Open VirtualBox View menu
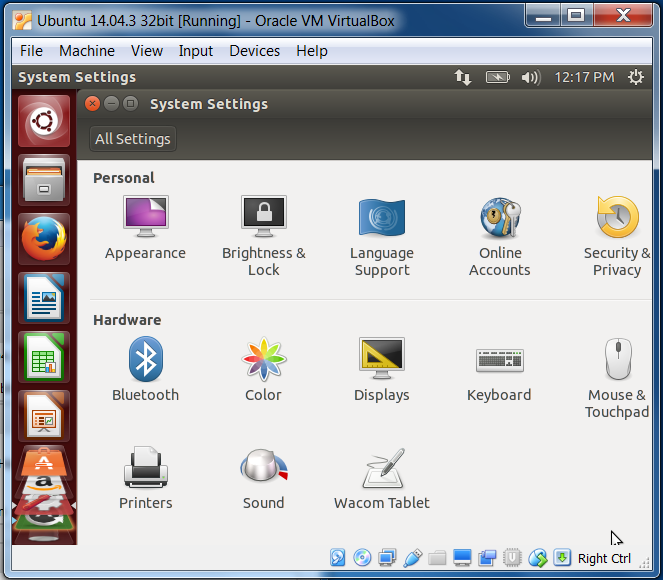 pos(147,51)
